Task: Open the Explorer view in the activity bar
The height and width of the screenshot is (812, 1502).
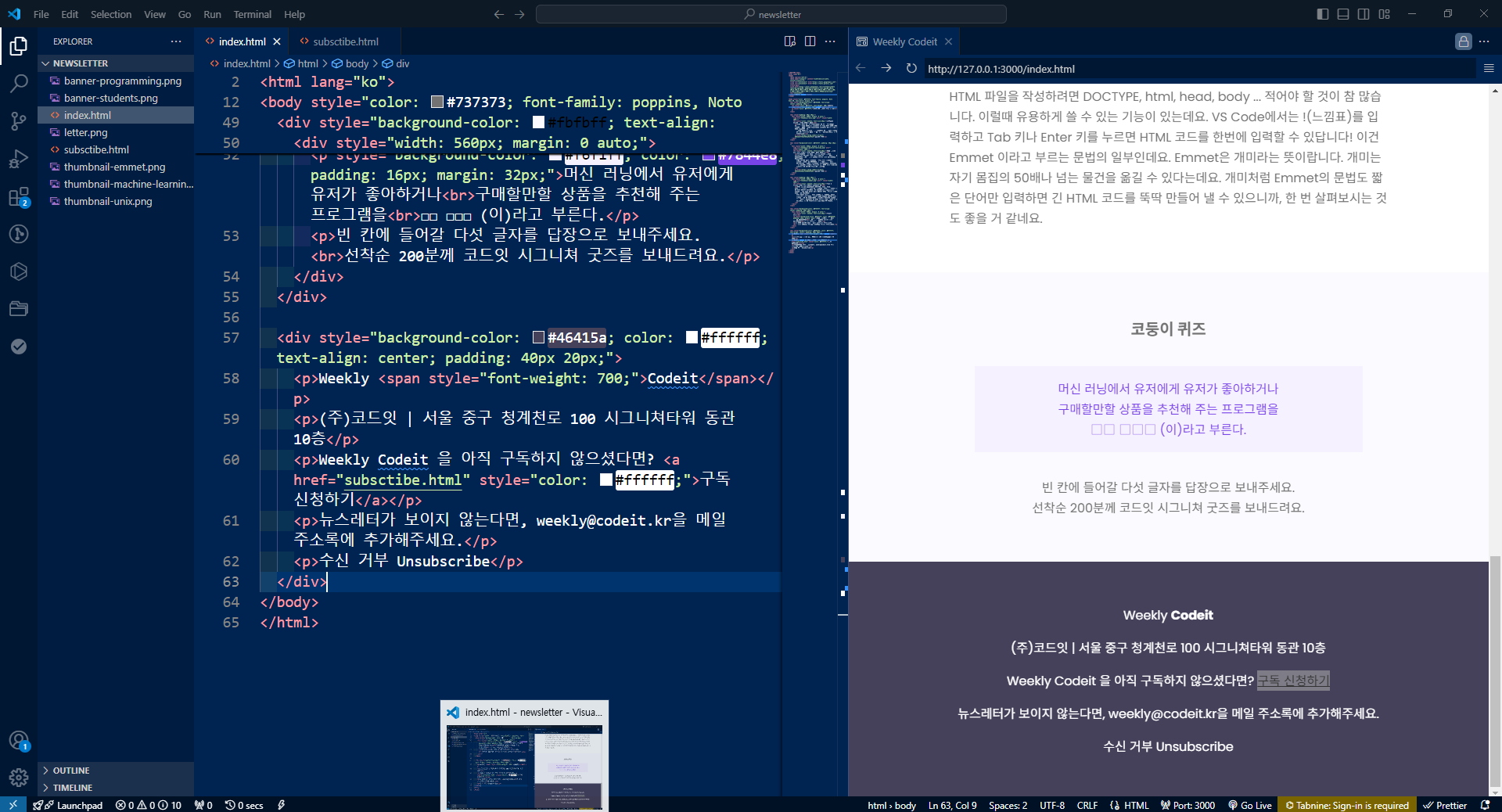Action: click(19, 47)
